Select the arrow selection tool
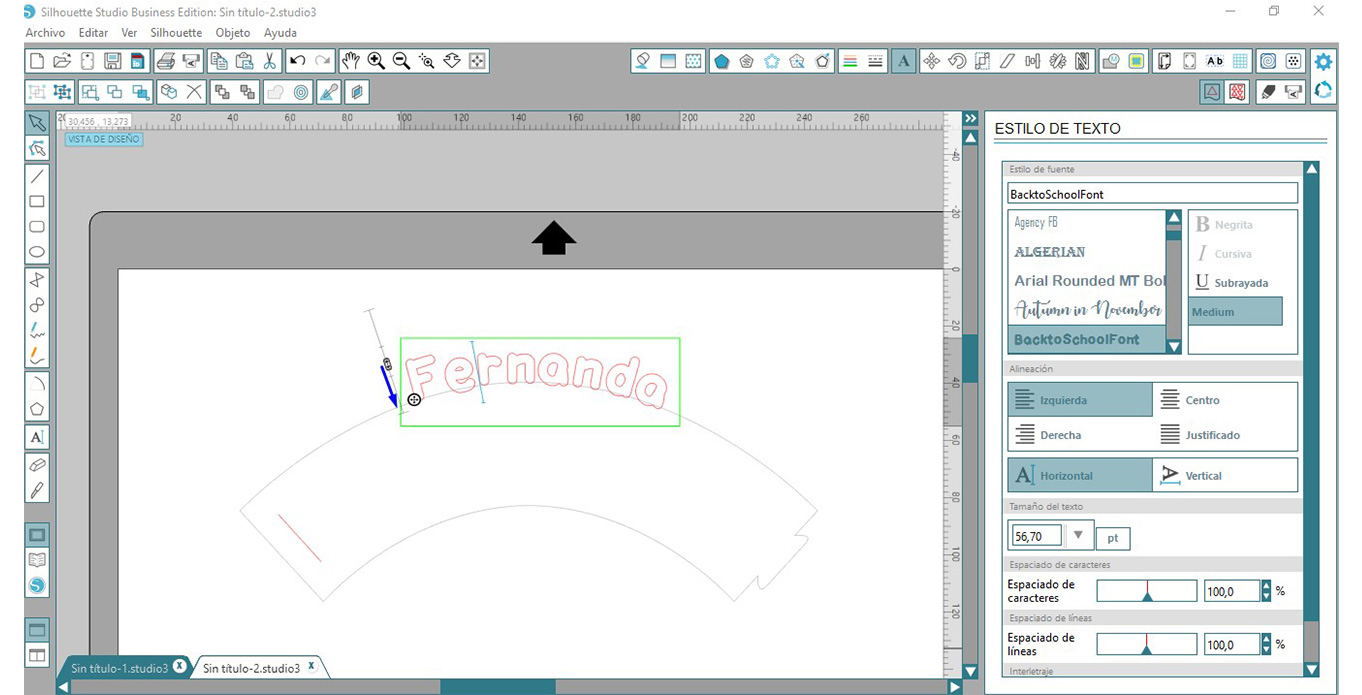This screenshot has height=695, width=1362. (x=37, y=123)
